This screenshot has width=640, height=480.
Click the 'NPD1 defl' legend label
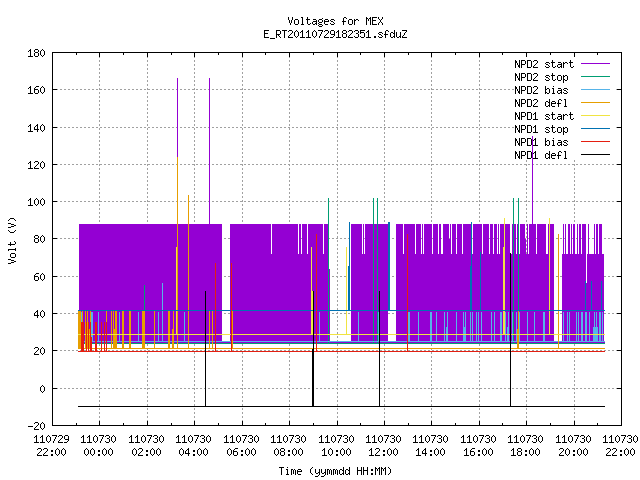pyautogui.click(x=541, y=156)
